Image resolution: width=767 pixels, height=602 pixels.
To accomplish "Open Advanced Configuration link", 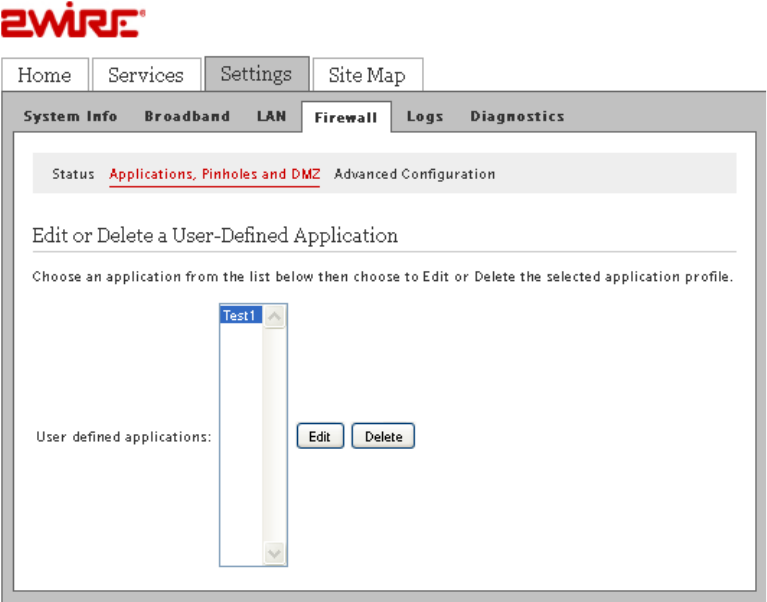I will (415, 174).
